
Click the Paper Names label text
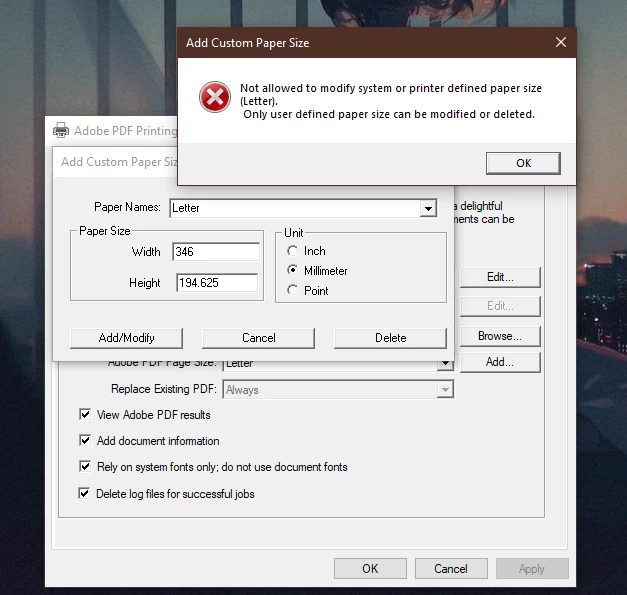coord(127,207)
